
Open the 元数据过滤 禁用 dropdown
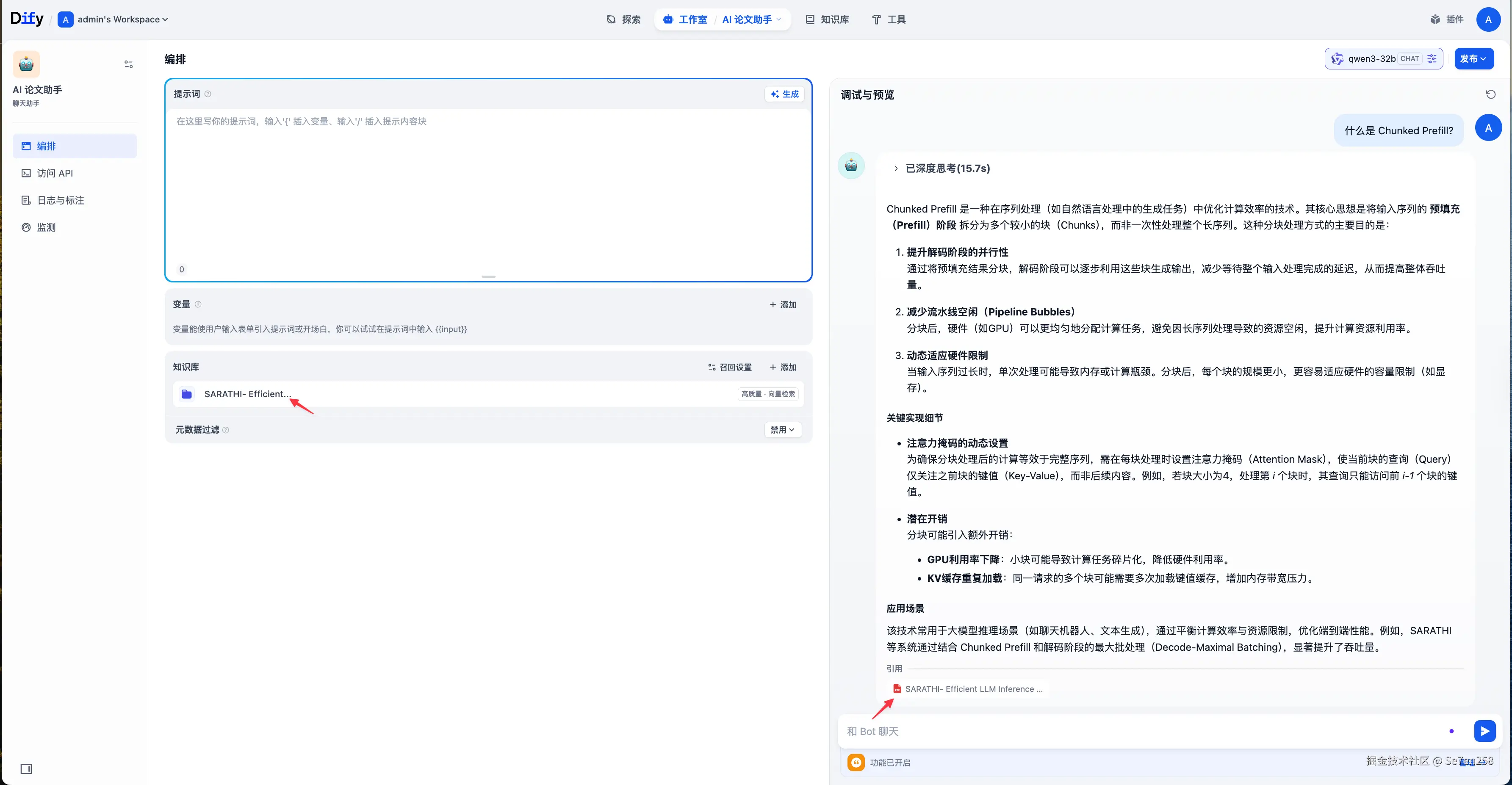pyautogui.click(x=782, y=429)
